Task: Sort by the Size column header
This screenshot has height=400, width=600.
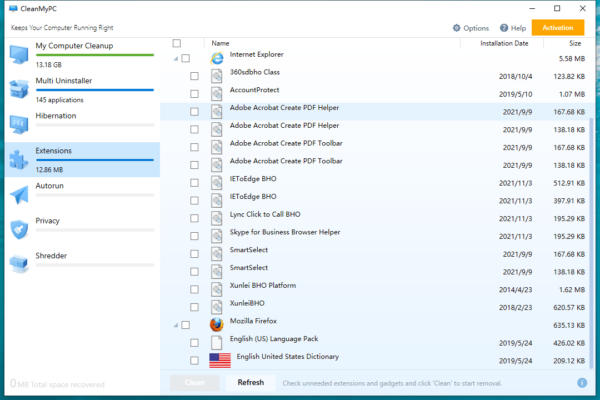Action: 575,43
